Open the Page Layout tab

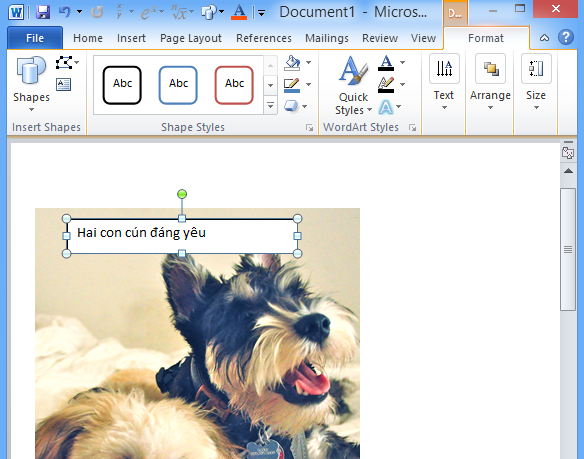[x=191, y=38]
